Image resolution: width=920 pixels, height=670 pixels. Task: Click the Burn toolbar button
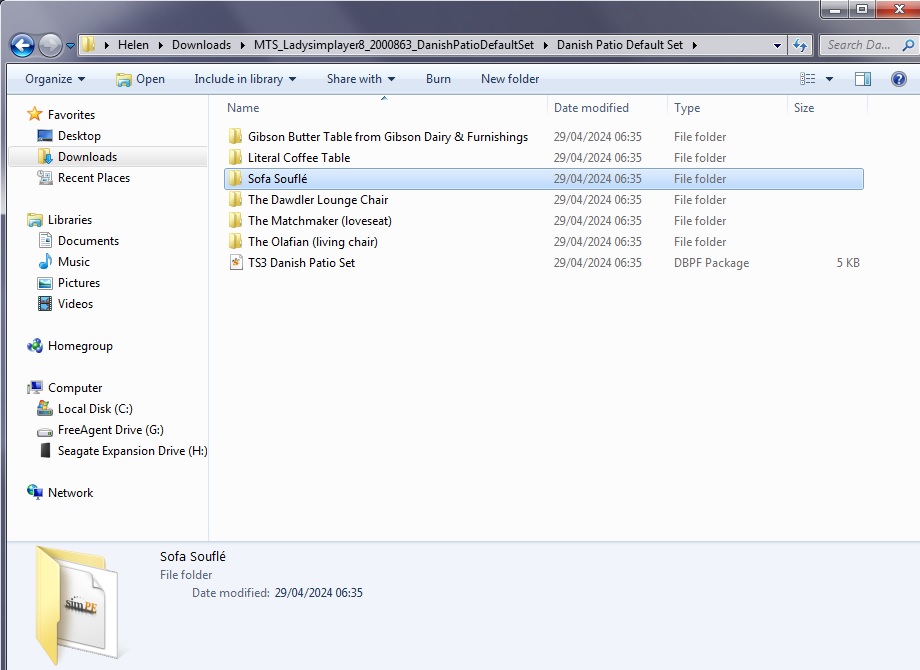[x=438, y=79]
